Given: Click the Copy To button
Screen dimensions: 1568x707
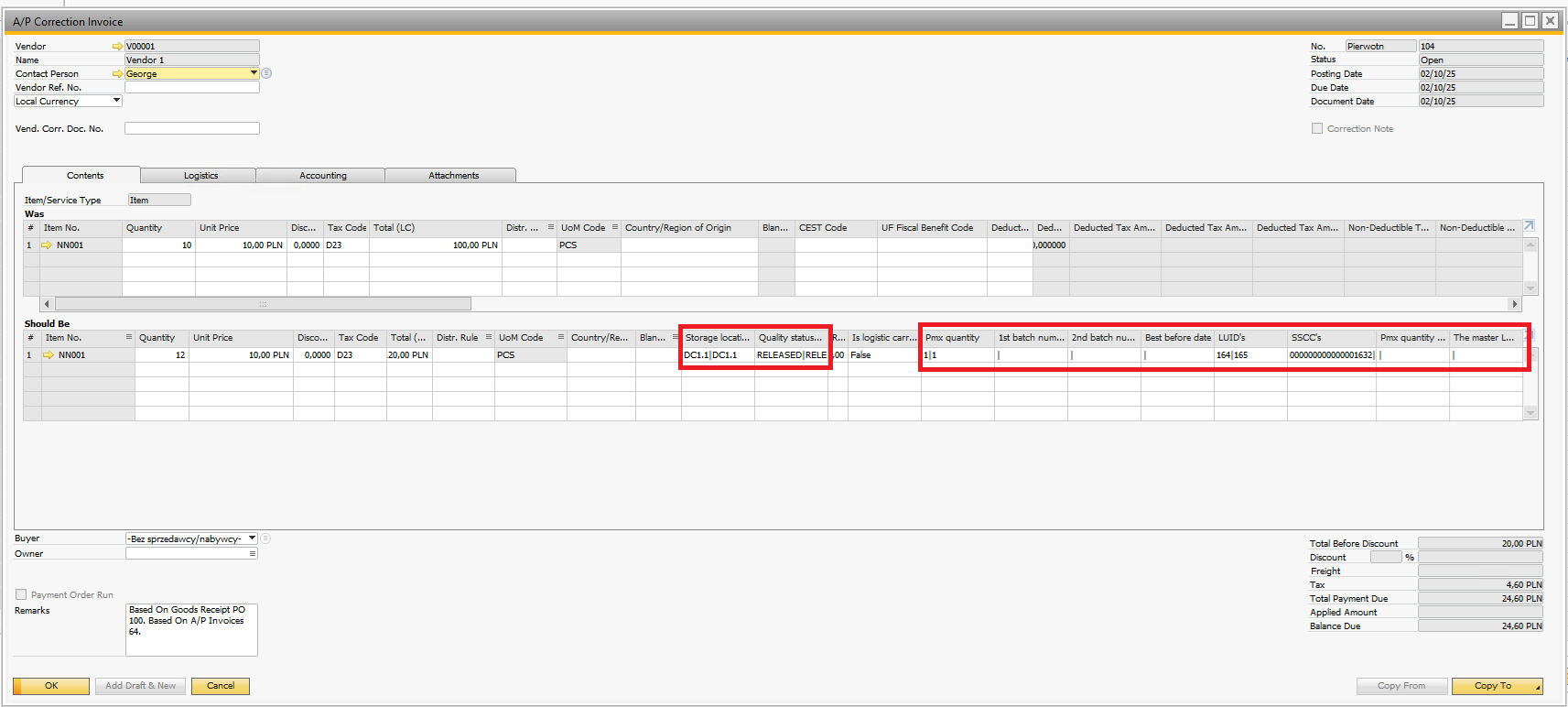Looking at the screenshot, I should point(1493,686).
